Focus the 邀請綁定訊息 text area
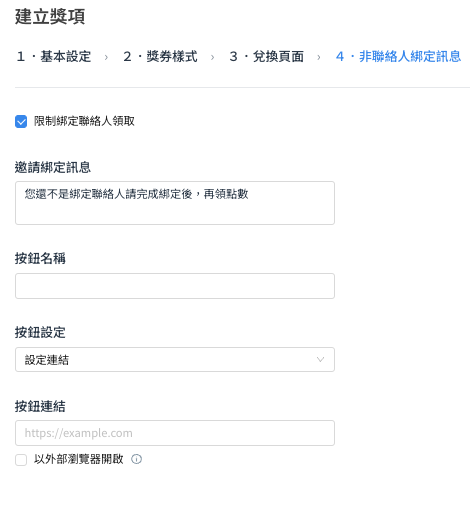Screen dimensions: 470x505 tap(175, 203)
